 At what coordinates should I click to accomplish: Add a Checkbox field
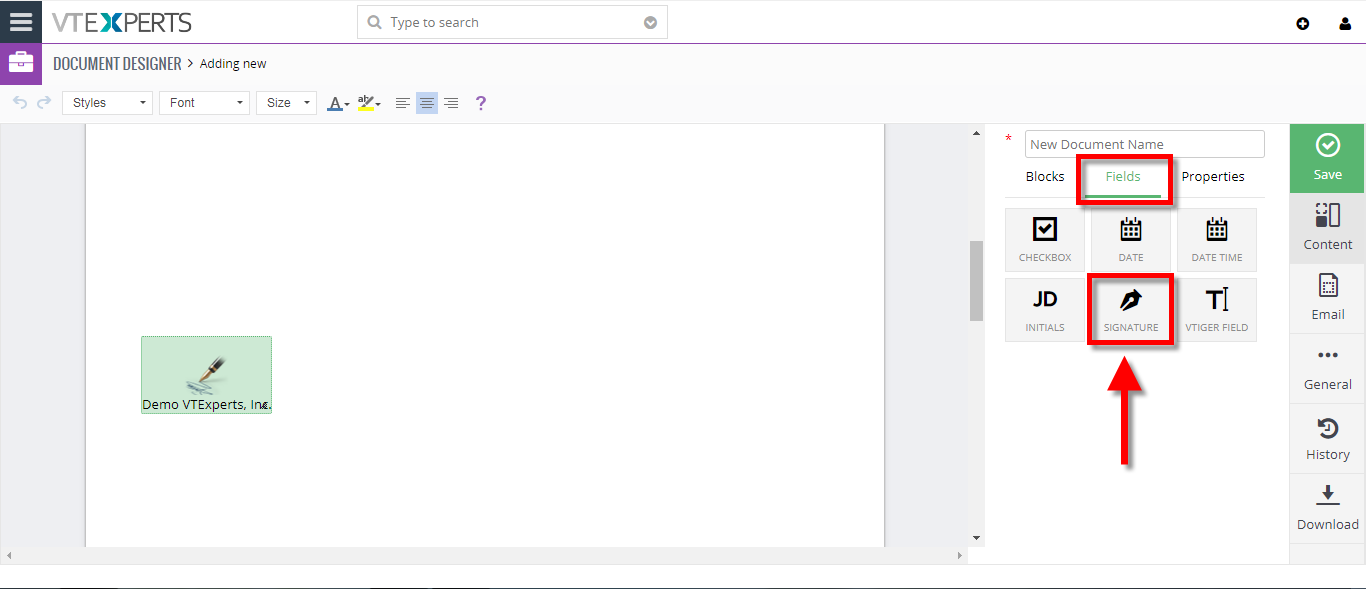click(x=1045, y=240)
